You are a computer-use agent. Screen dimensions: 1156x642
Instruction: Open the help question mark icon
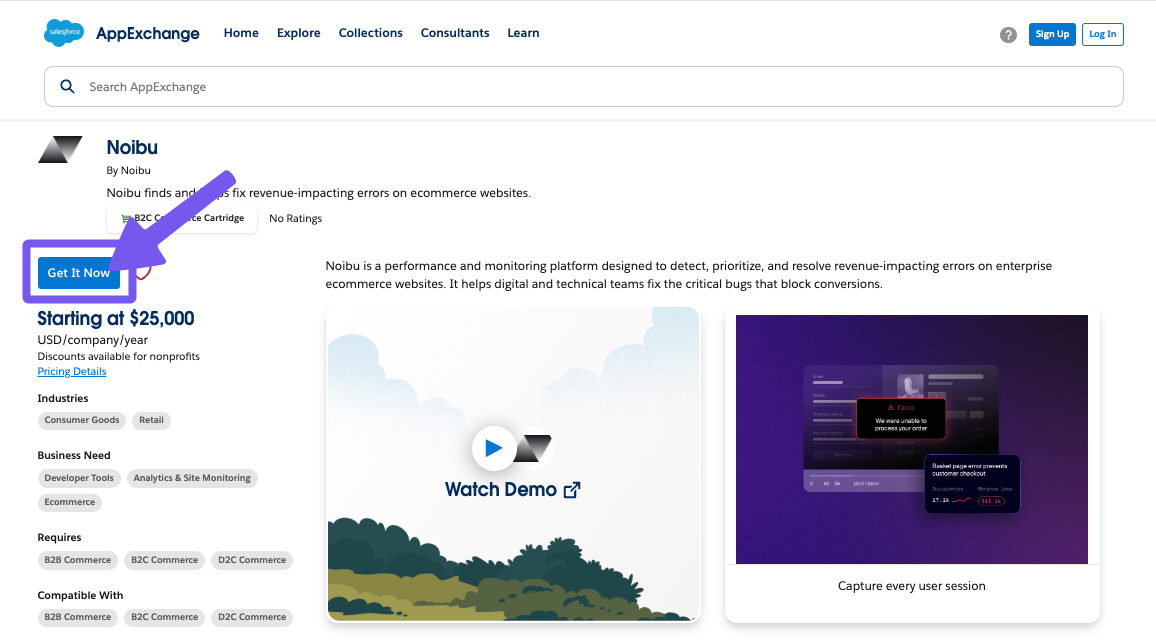pyautogui.click(x=1008, y=35)
